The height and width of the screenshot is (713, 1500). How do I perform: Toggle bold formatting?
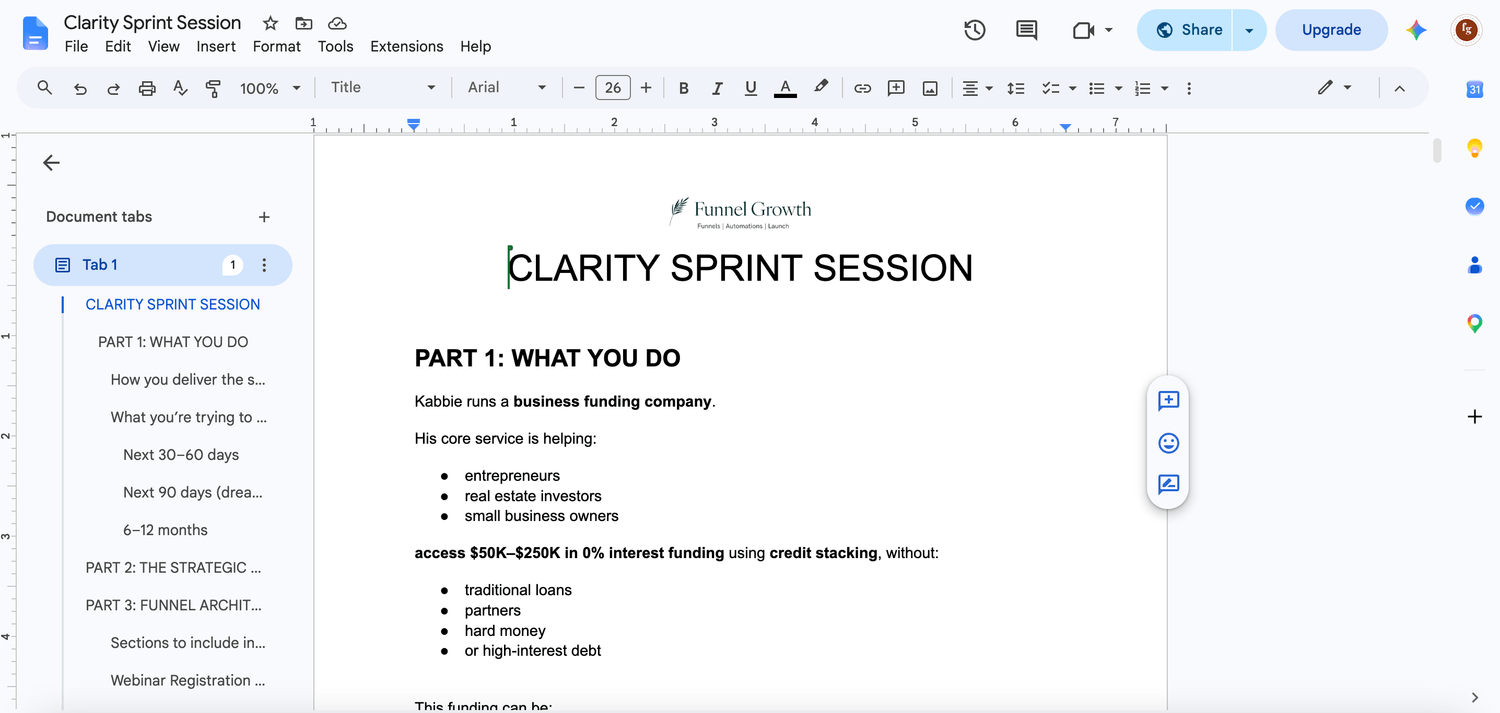point(684,88)
